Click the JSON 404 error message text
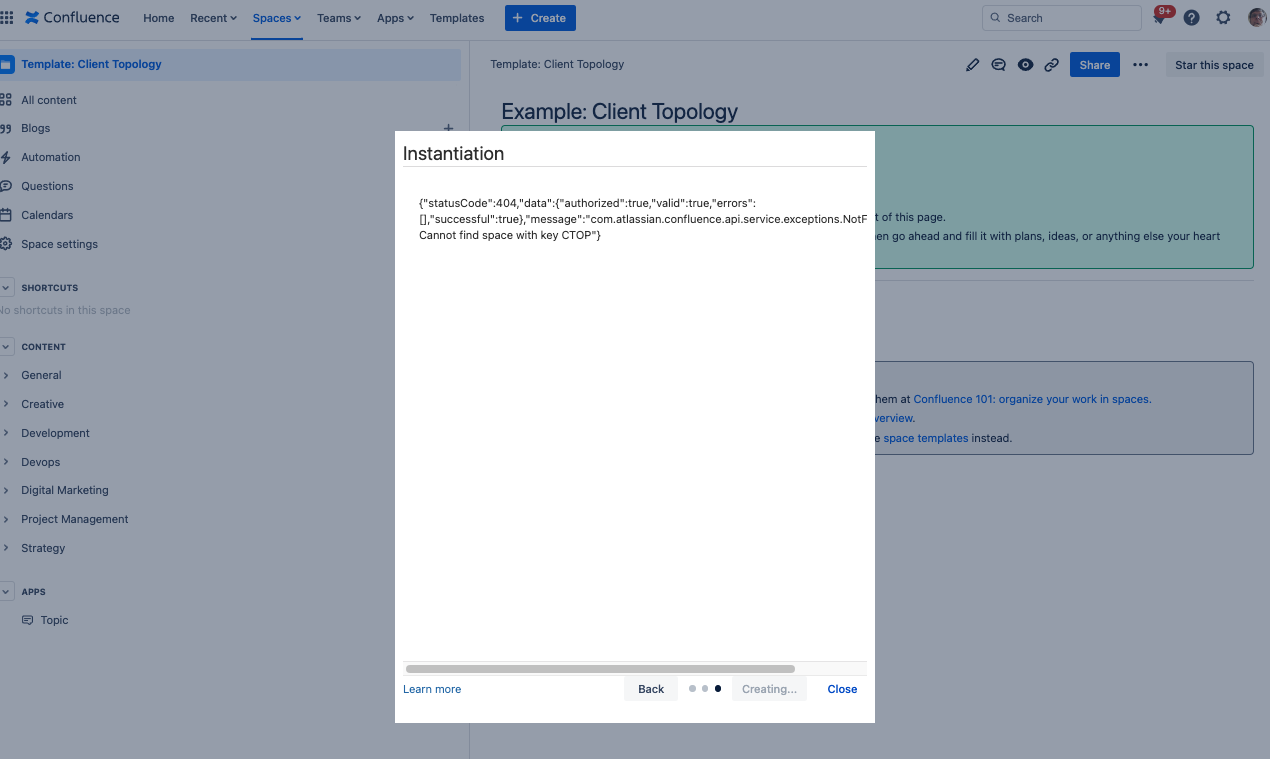The image size is (1270, 759). pos(643,219)
